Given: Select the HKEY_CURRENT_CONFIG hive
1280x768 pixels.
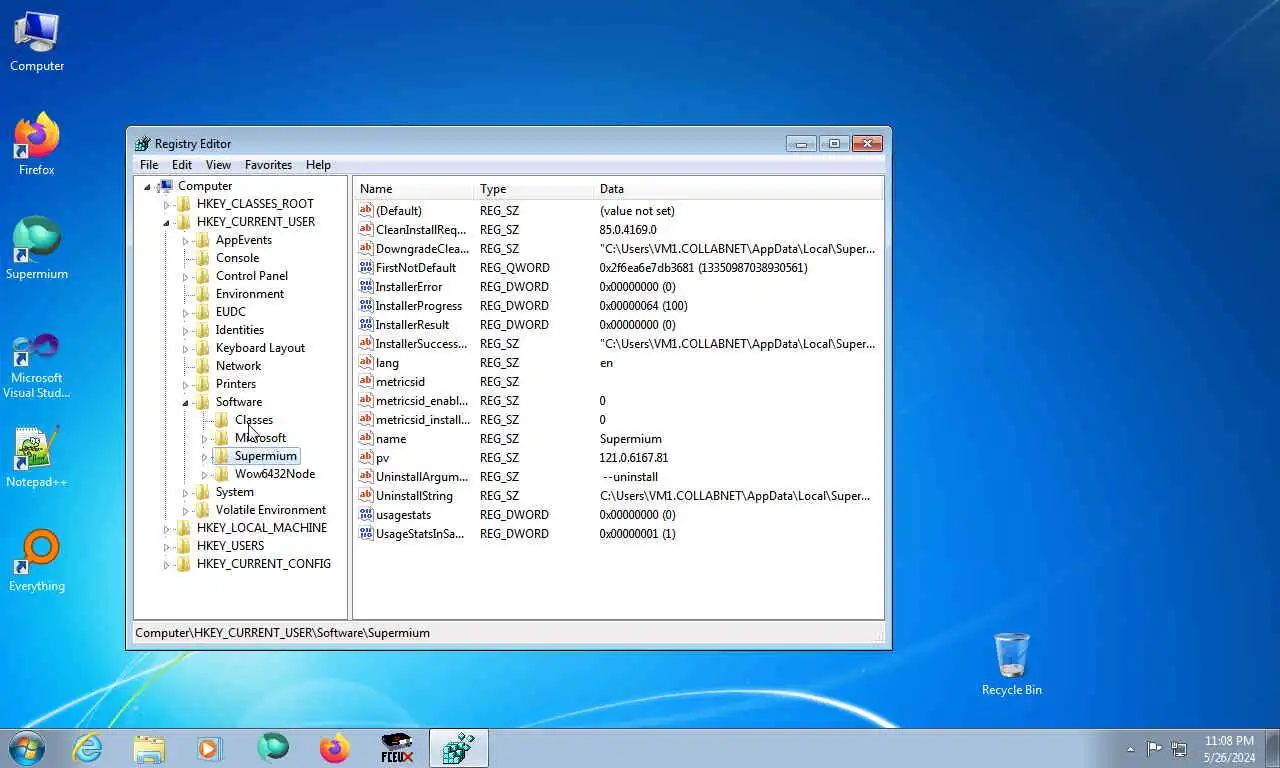Looking at the screenshot, I should click(264, 564).
